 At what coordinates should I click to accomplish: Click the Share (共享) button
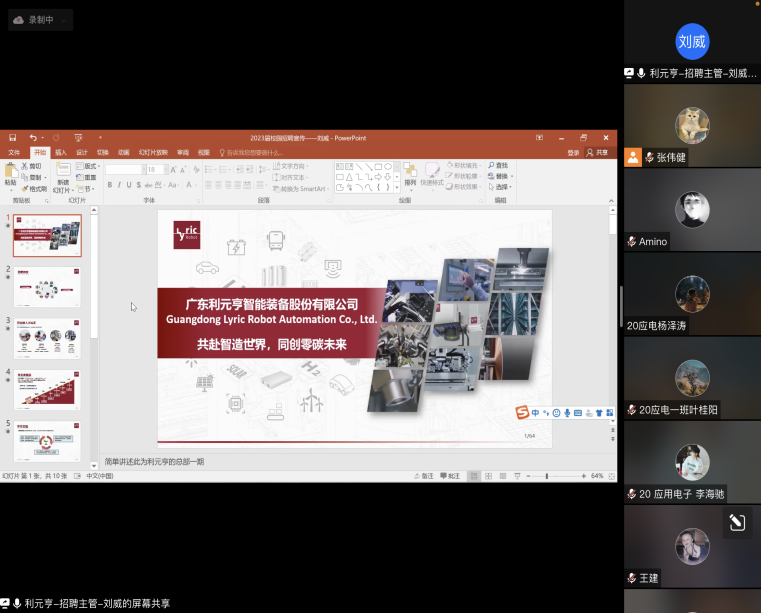(598, 152)
